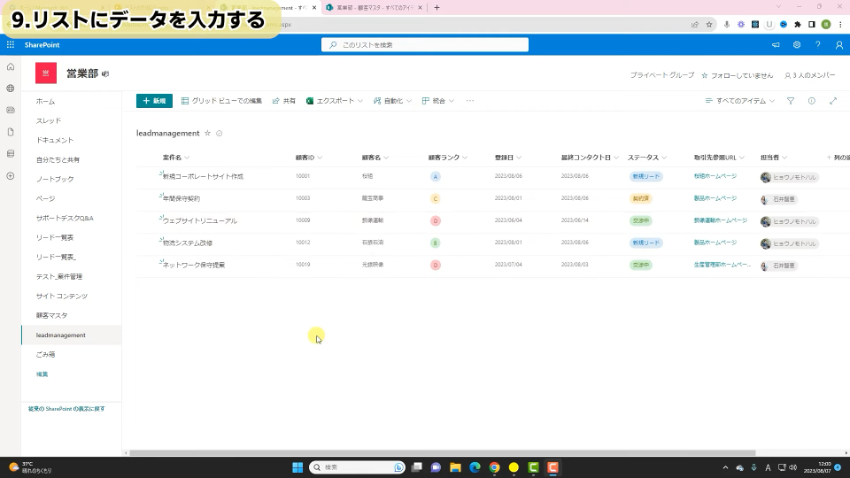Image resolution: width=850 pixels, height=478 pixels.
Task: Click the 新規 button to add item
Action: [154, 101]
